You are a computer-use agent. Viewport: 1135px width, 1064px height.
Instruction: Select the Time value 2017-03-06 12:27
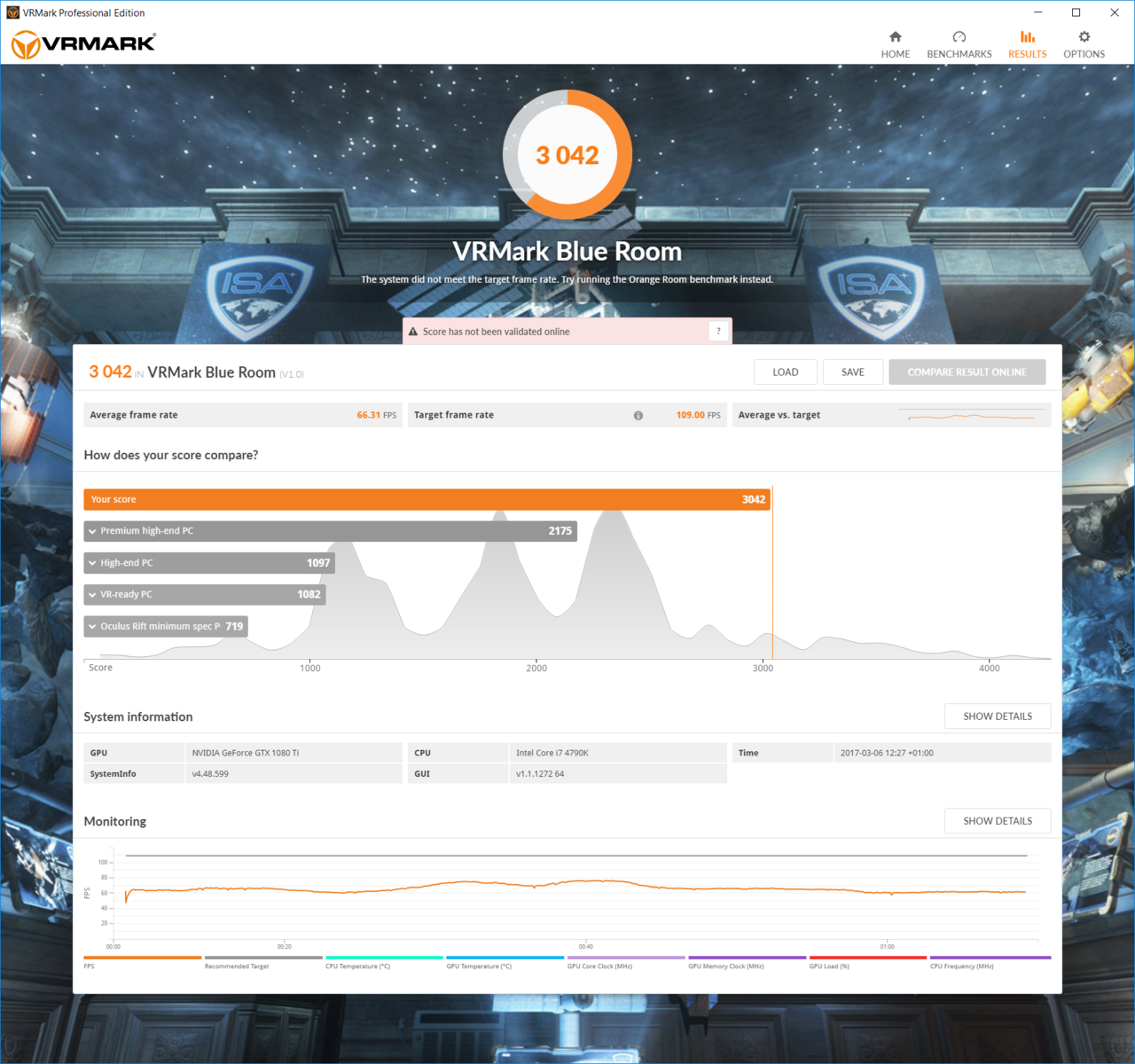click(x=887, y=753)
